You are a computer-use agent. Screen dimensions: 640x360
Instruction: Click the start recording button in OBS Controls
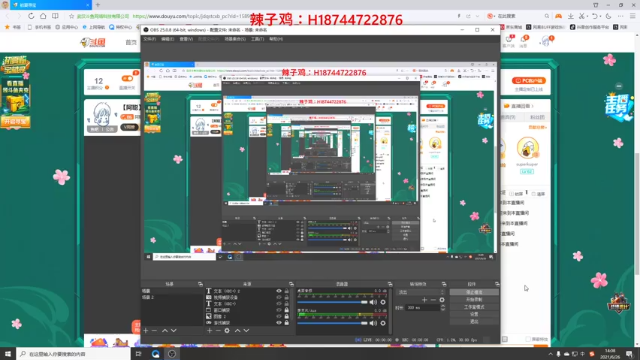[474, 300]
